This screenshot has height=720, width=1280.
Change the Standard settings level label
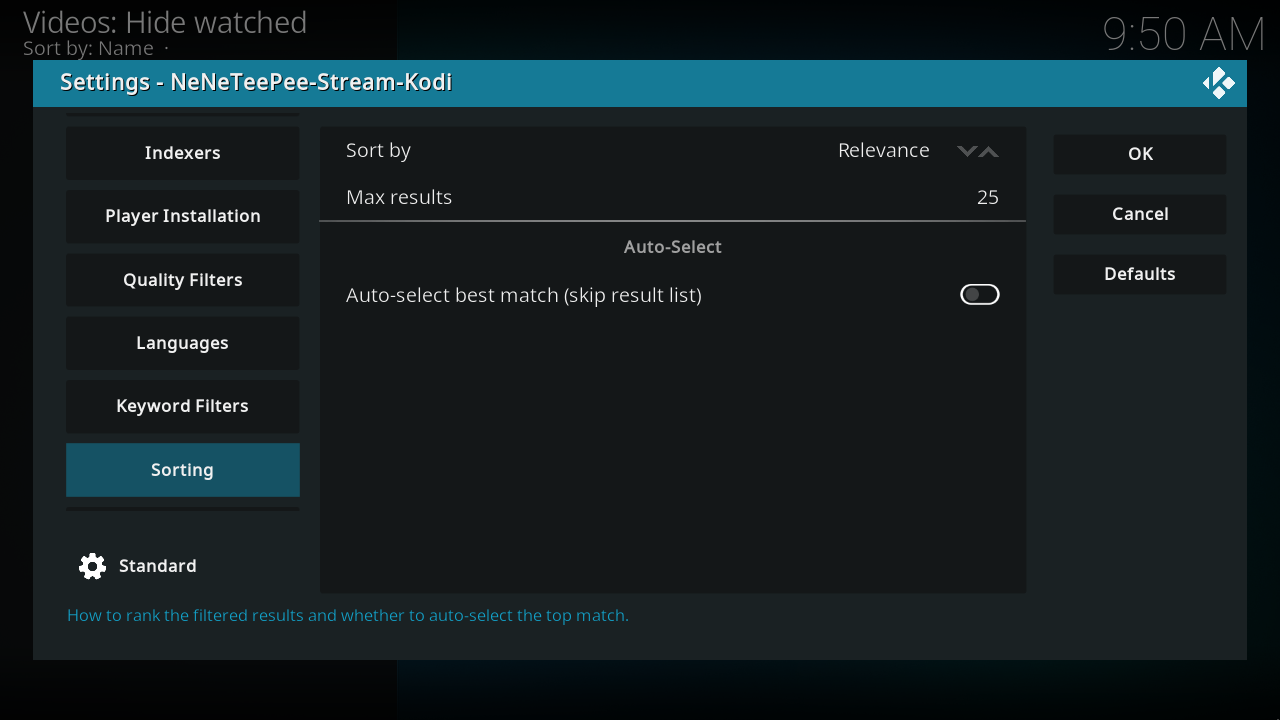click(158, 566)
